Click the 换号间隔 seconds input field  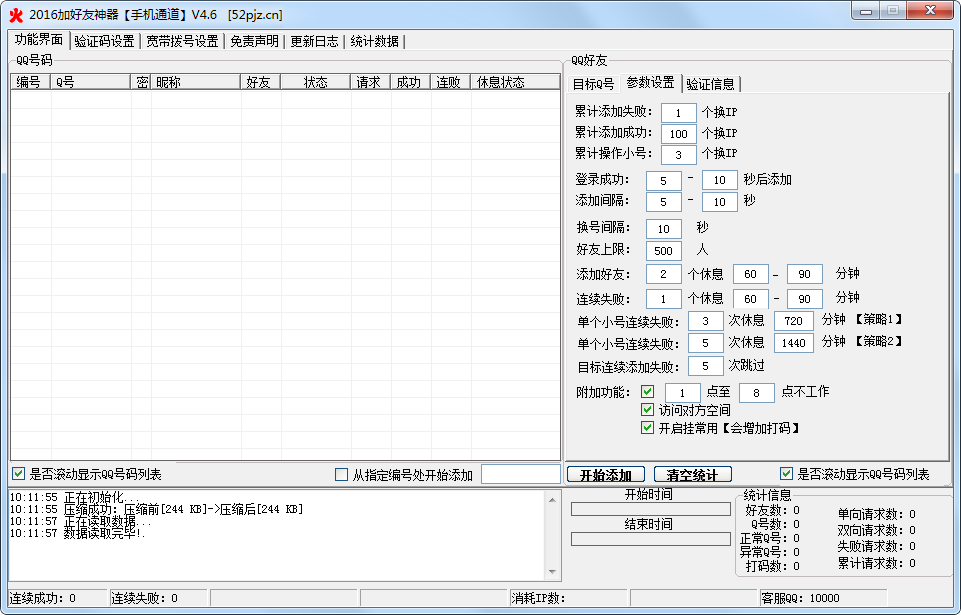coord(664,228)
